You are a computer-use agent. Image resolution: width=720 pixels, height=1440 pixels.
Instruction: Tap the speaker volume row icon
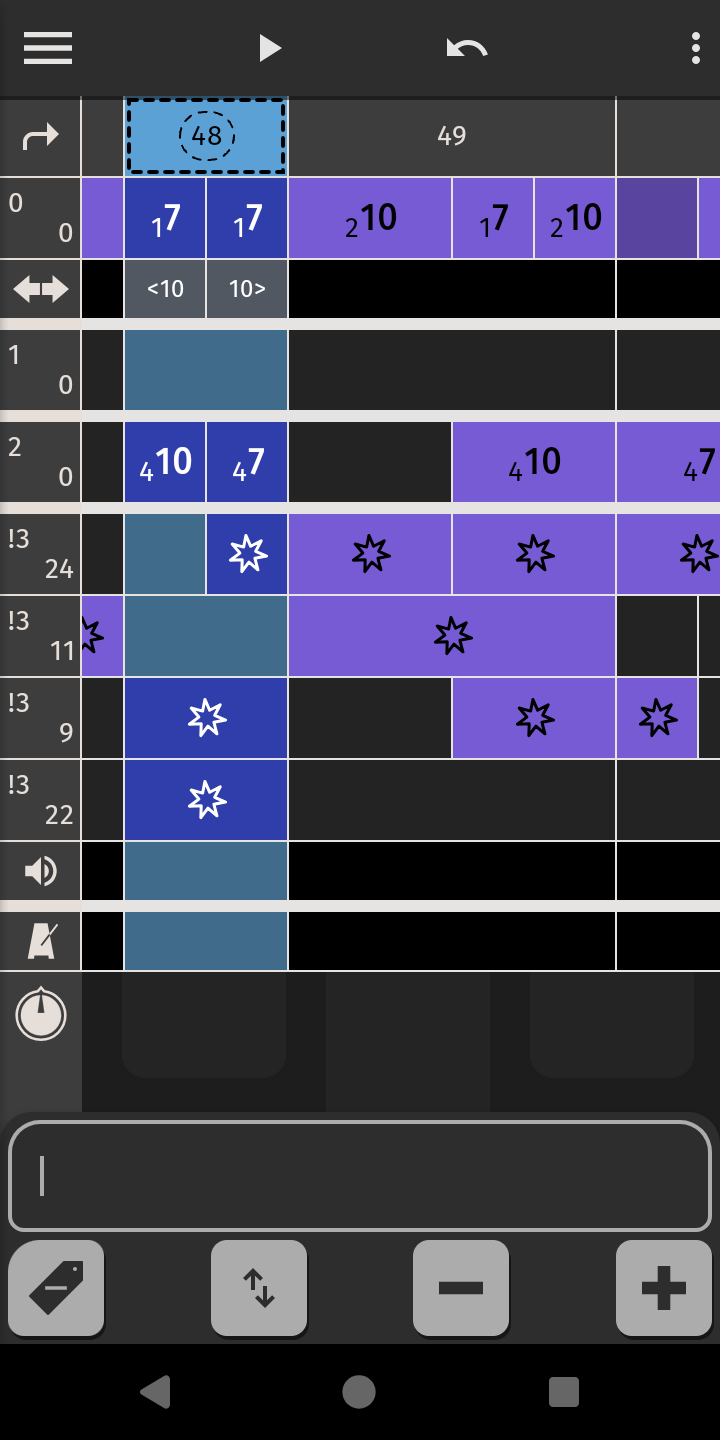[40, 871]
